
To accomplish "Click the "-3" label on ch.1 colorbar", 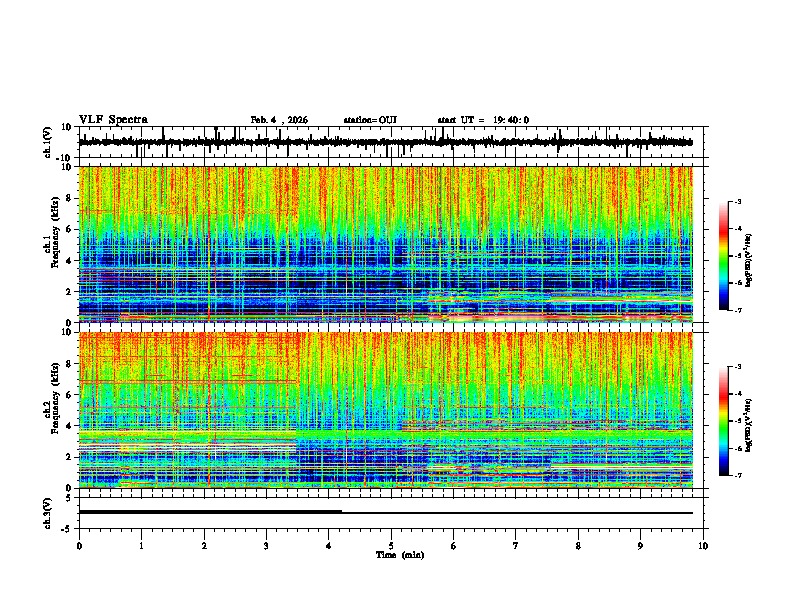I will (x=737, y=201).
